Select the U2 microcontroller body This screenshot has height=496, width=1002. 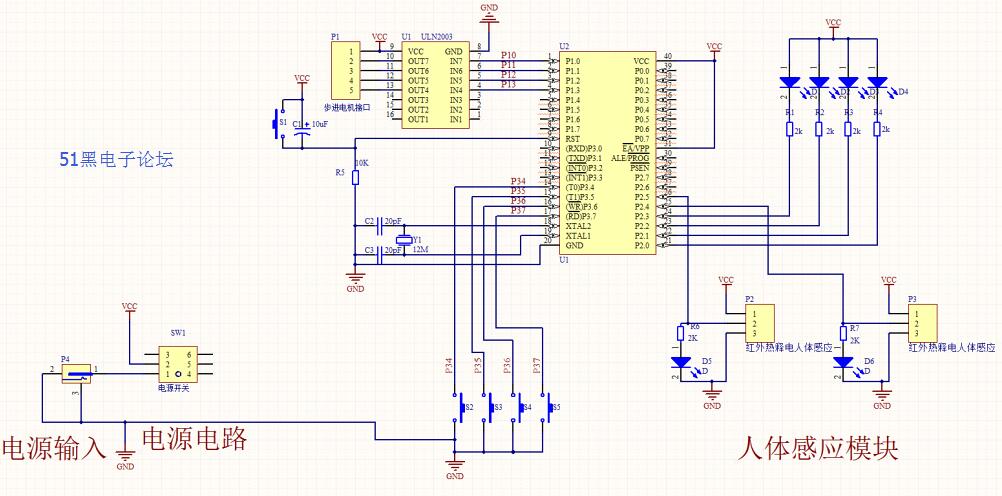point(608,153)
